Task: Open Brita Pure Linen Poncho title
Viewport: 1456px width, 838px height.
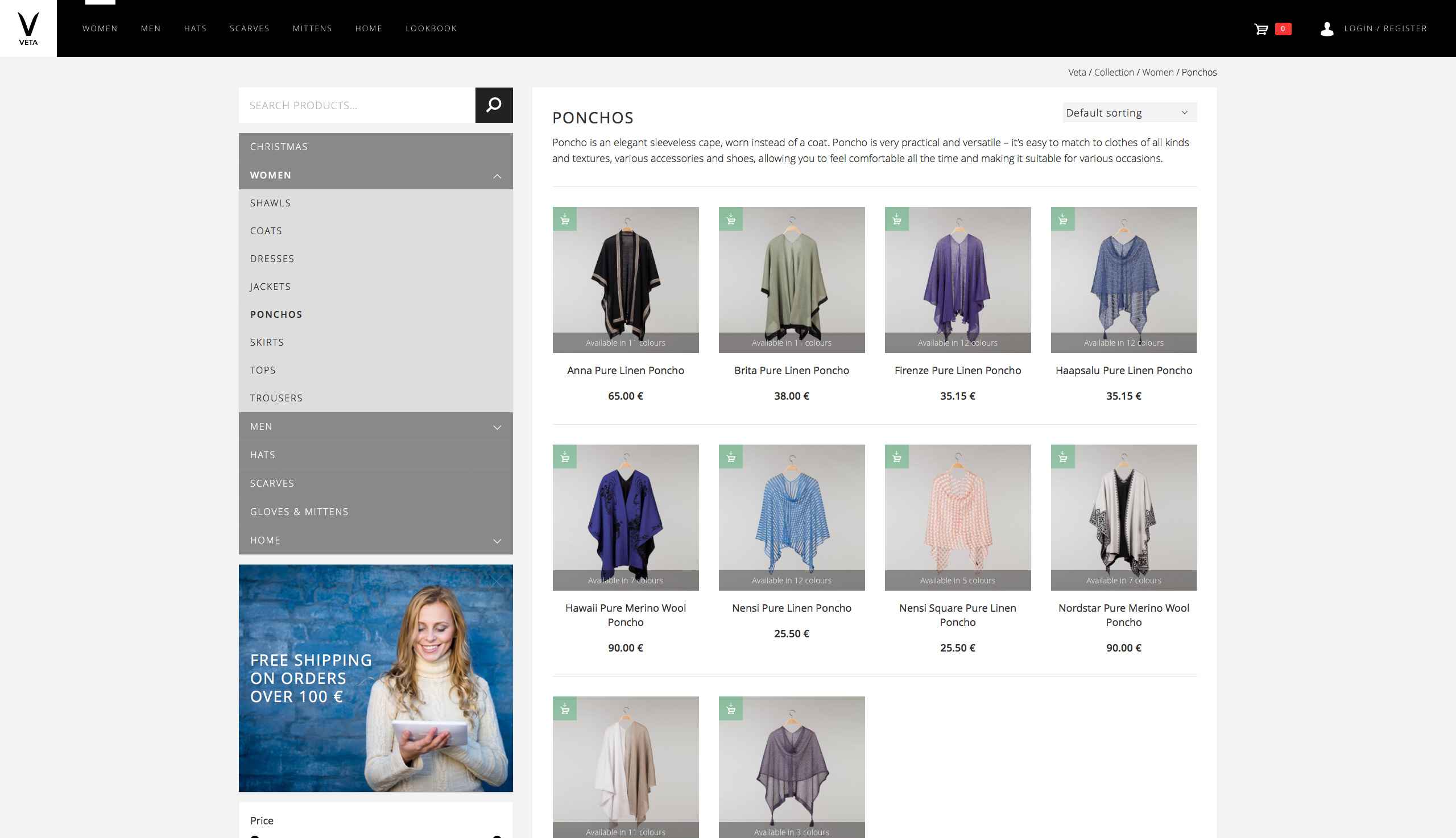Action: tap(792, 371)
